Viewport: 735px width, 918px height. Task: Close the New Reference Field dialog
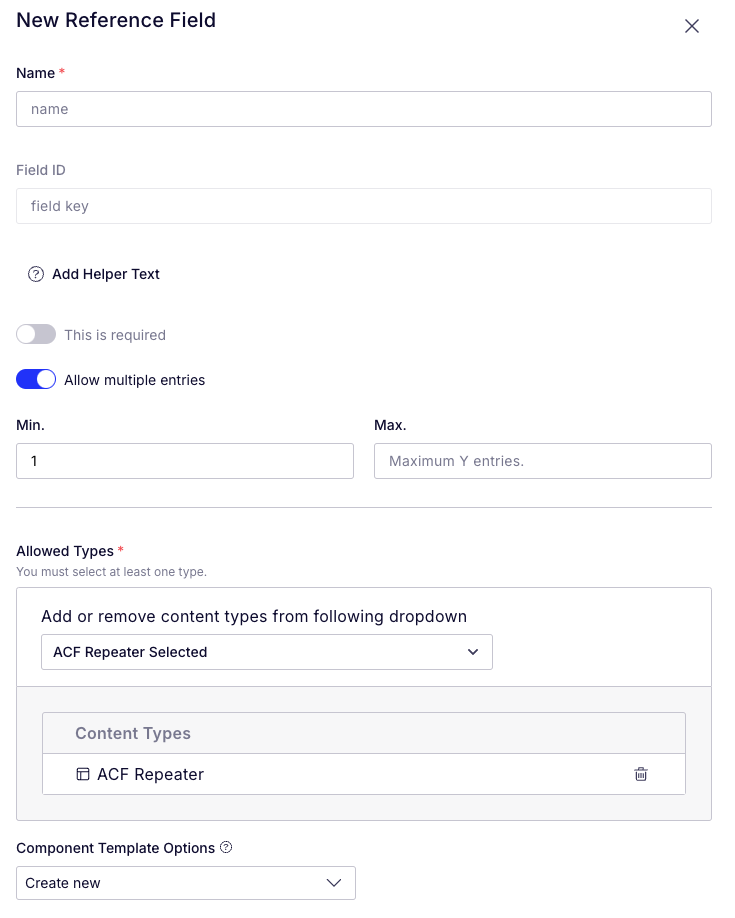pyautogui.click(x=692, y=26)
